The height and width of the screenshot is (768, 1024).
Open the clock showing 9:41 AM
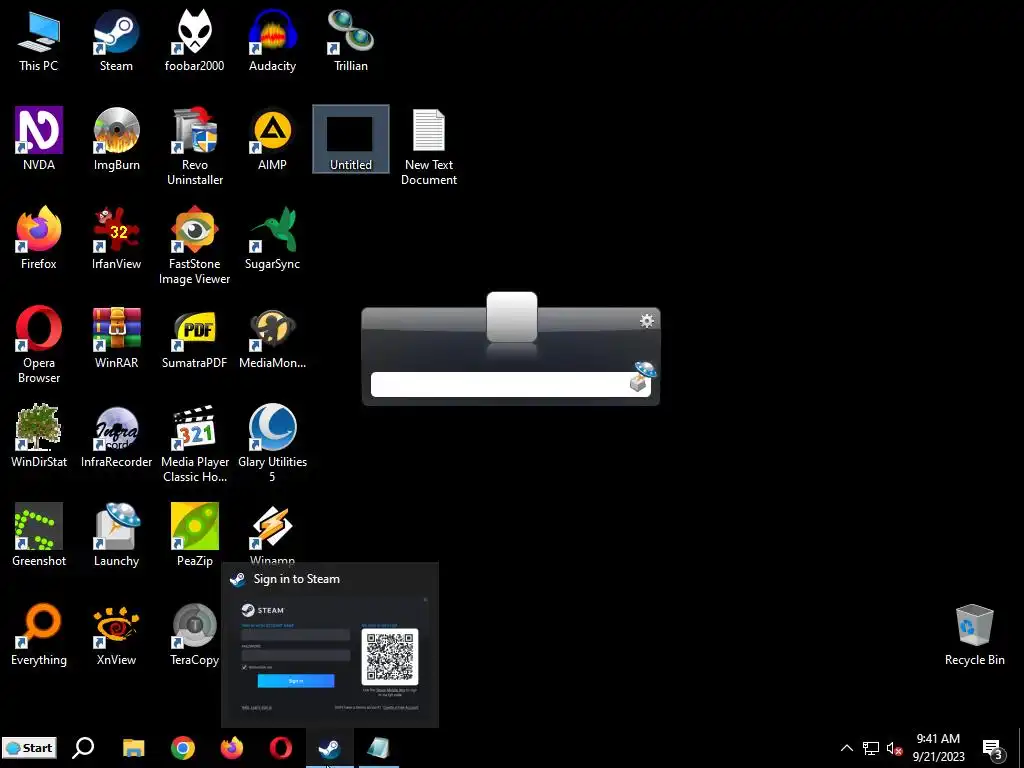coord(938,748)
